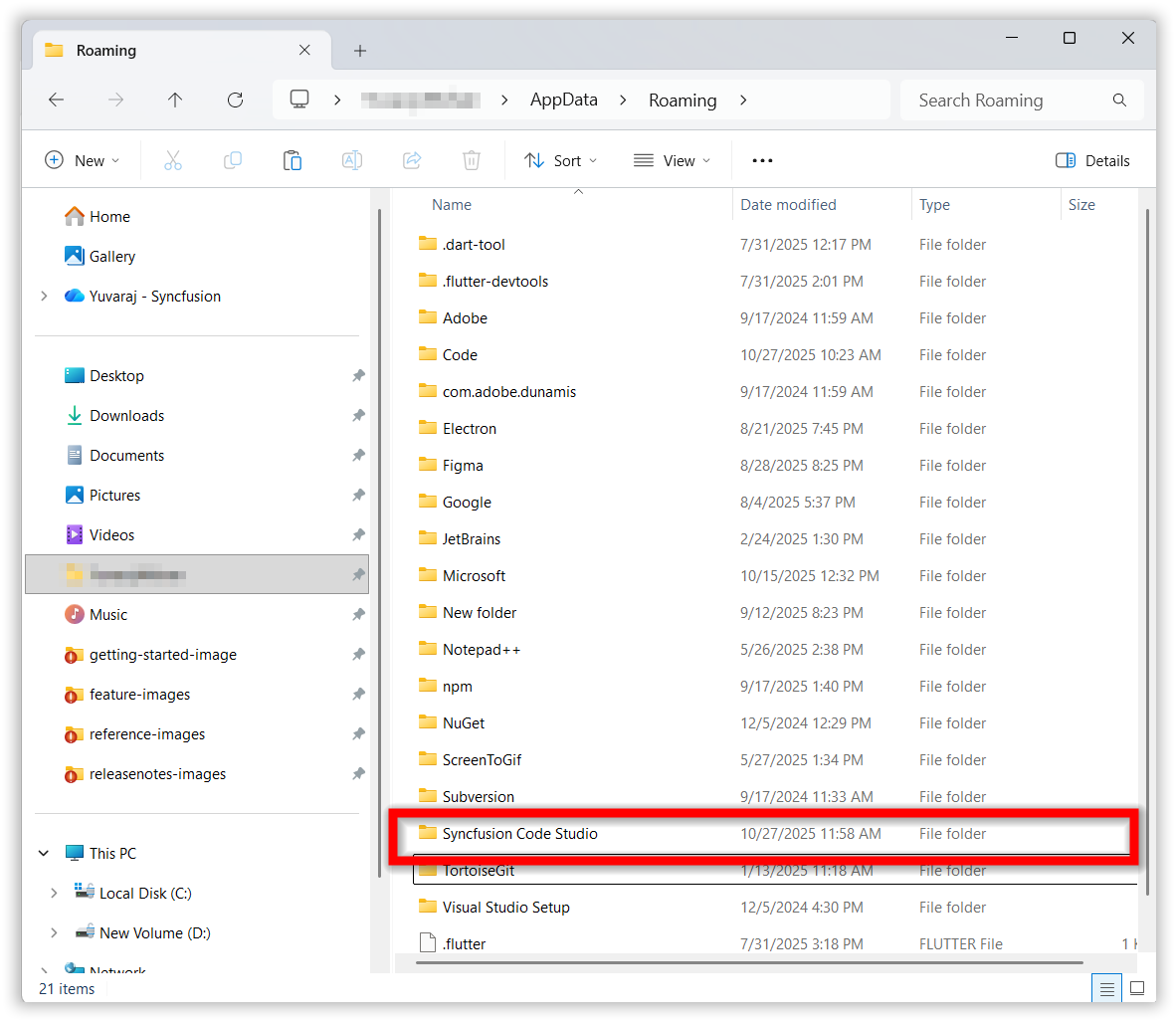This screenshot has width=1176, height=1022.
Task: Switch to large thumbnails view layout
Action: (1137, 988)
